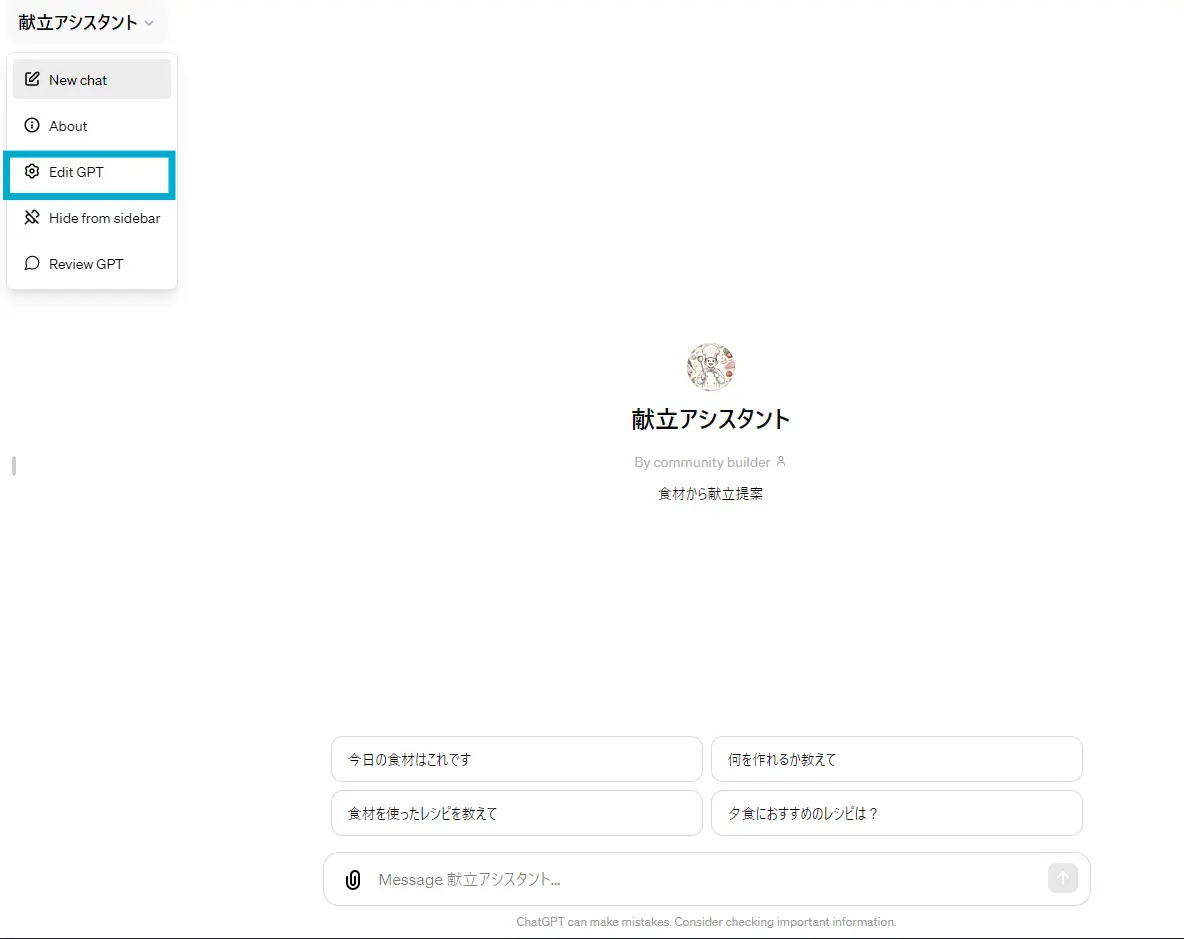Click the Hide from sidebar slash icon
1184x939 pixels.
31,217
